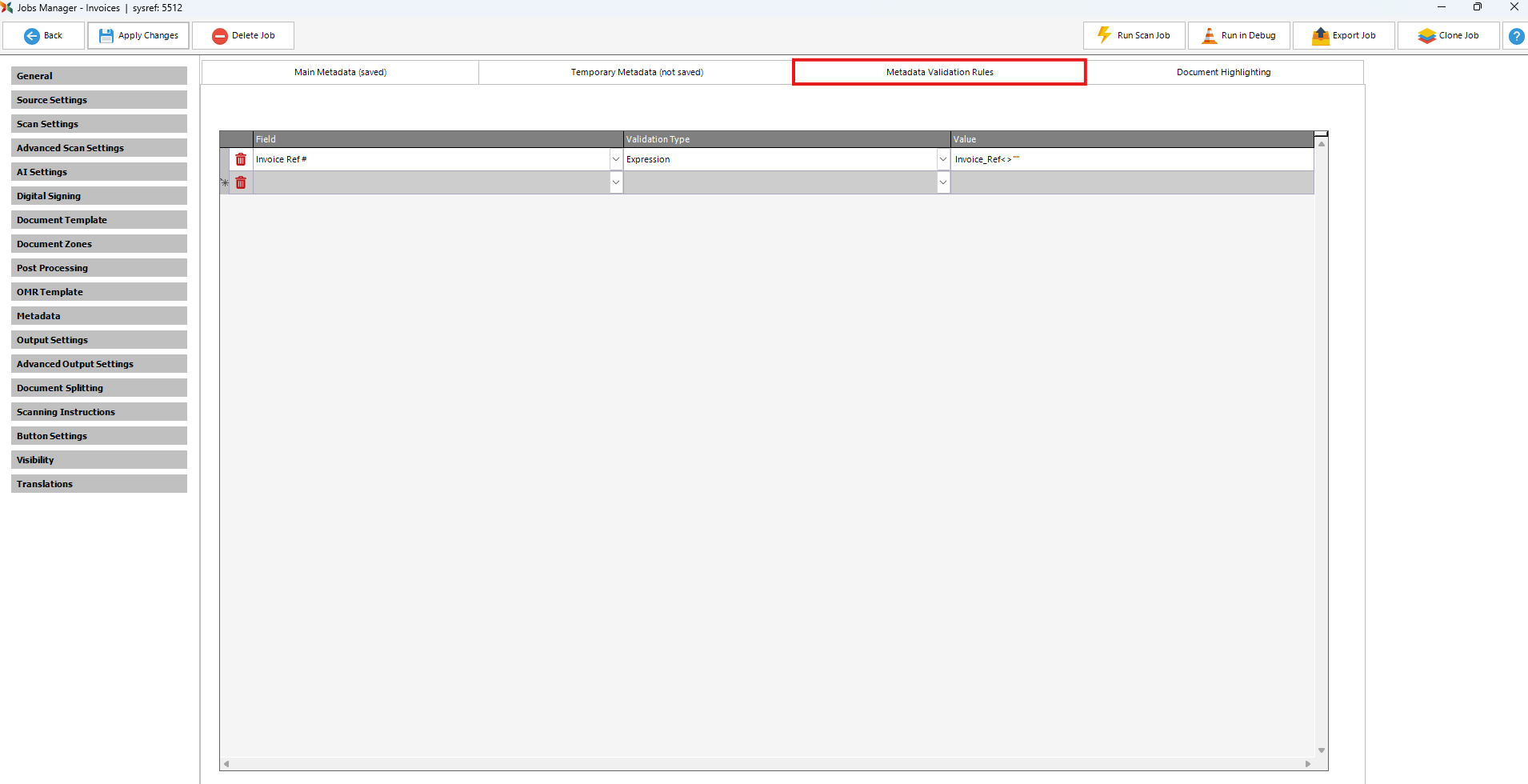
Task: Minimize the Jobs Manager window
Action: [x=1442, y=7]
